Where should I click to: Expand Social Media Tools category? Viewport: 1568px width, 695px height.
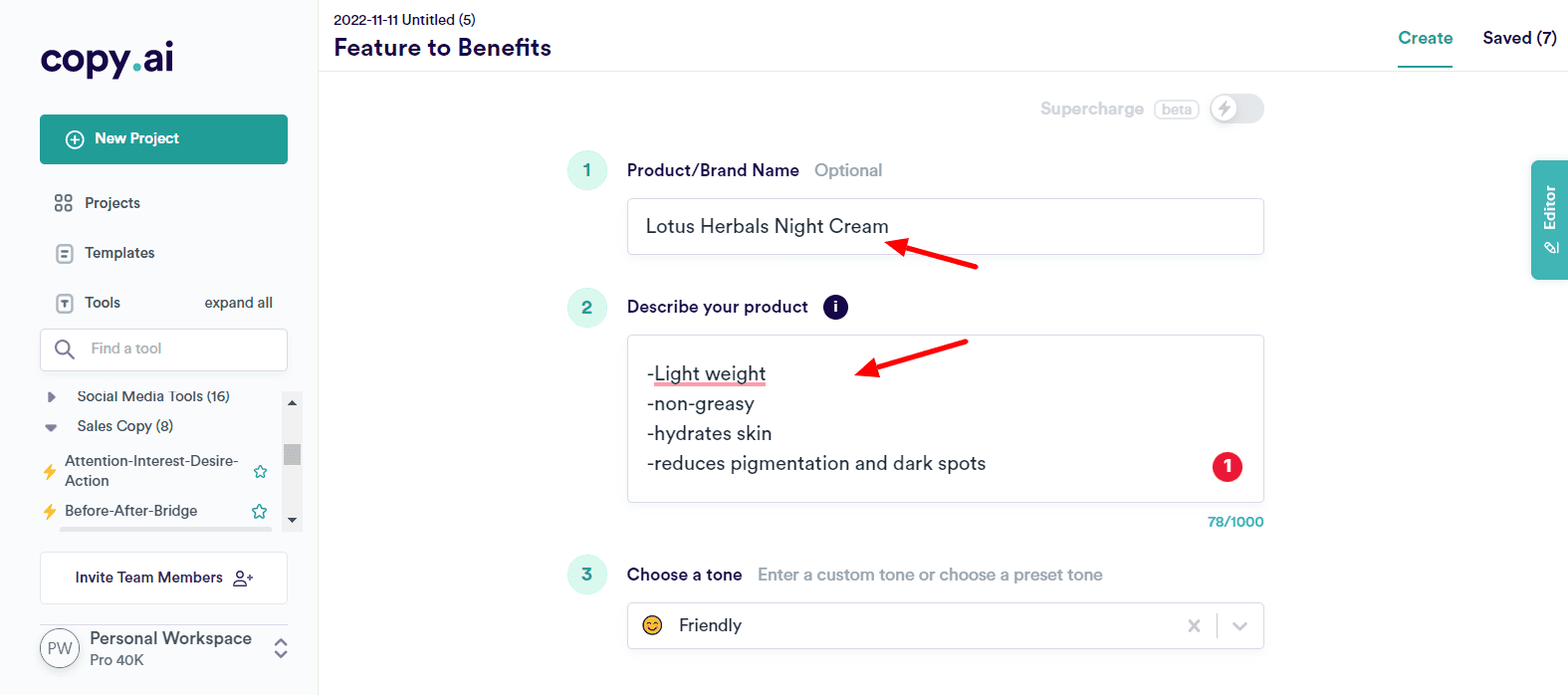(52, 396)
